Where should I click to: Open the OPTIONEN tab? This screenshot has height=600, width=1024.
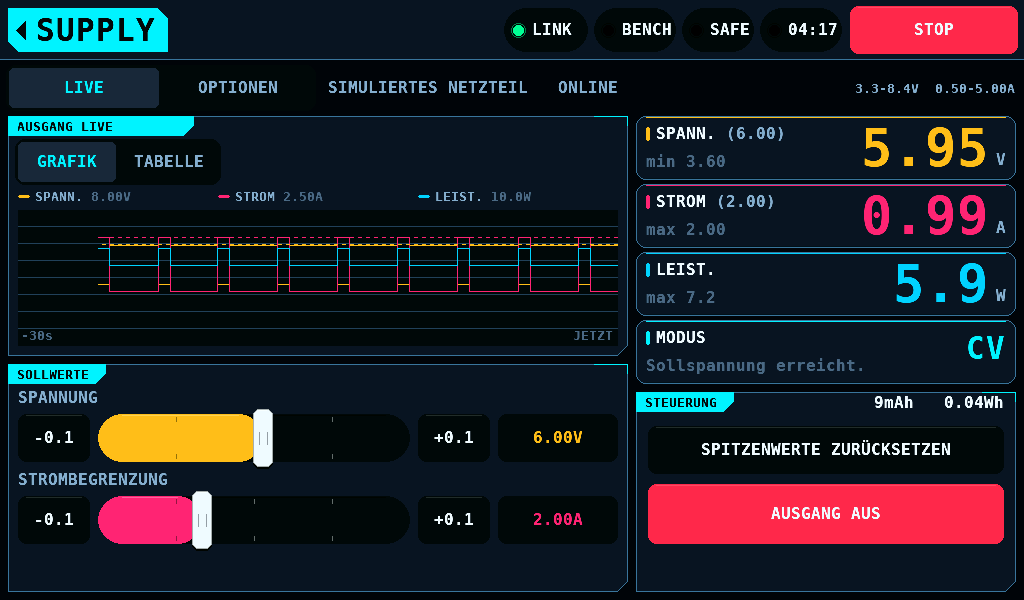[x=238, y=87]
